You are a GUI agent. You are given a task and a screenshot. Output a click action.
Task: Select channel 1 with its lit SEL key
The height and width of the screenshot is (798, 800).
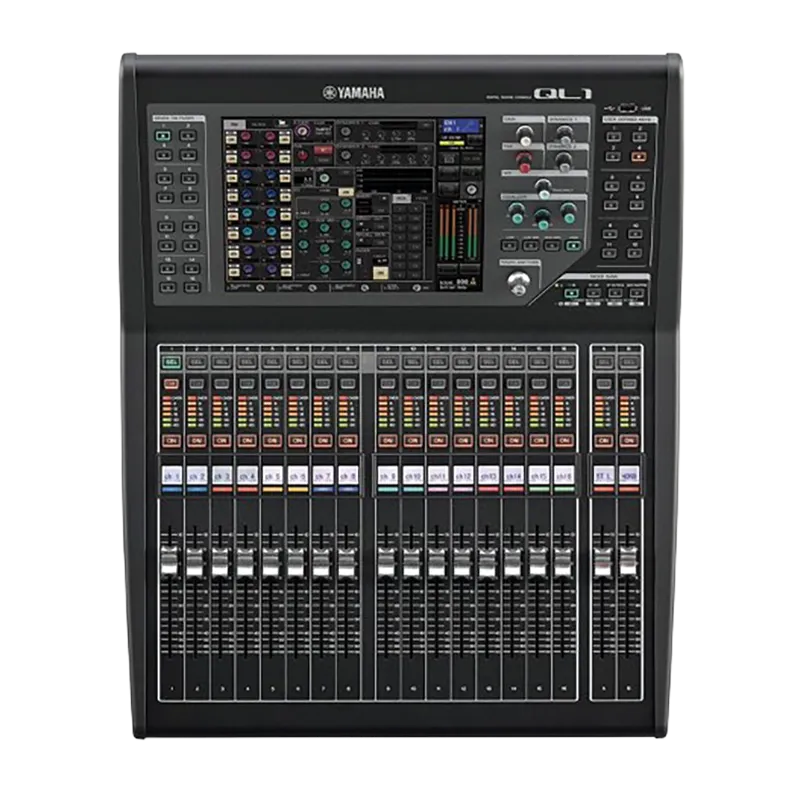coord(171,362)
